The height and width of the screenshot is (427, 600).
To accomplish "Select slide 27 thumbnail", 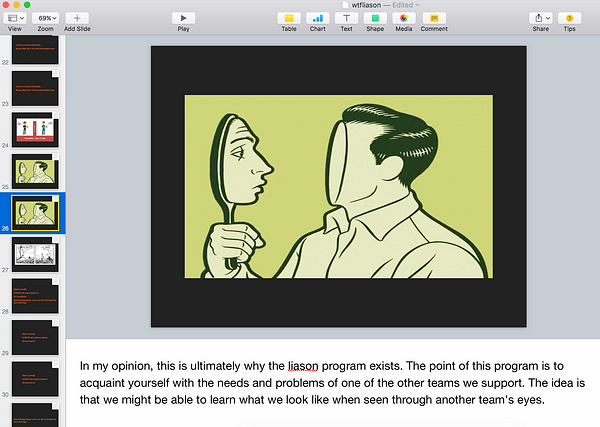I will [x=35, y=254].
